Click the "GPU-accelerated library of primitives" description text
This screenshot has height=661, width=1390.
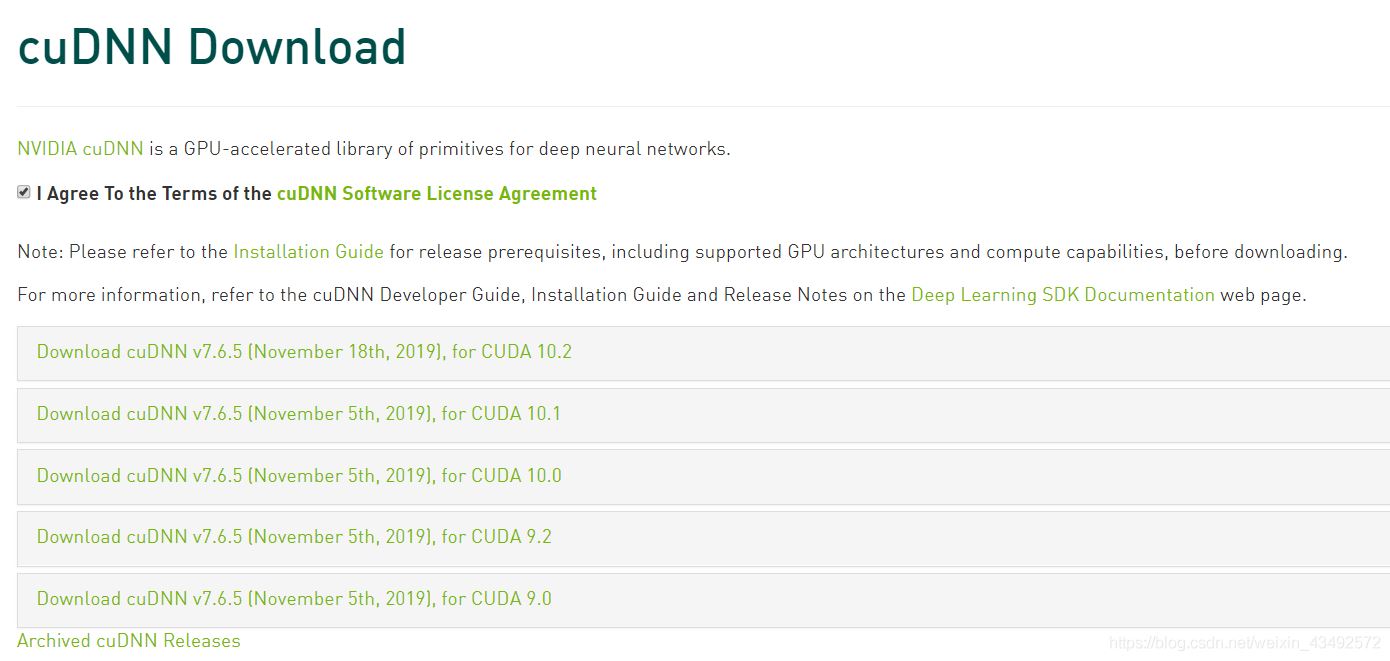[x=320, y=149]
